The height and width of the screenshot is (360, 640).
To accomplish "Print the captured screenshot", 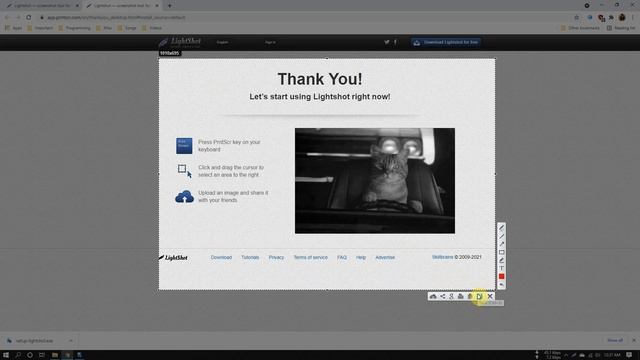I will (x=460, y=296).
